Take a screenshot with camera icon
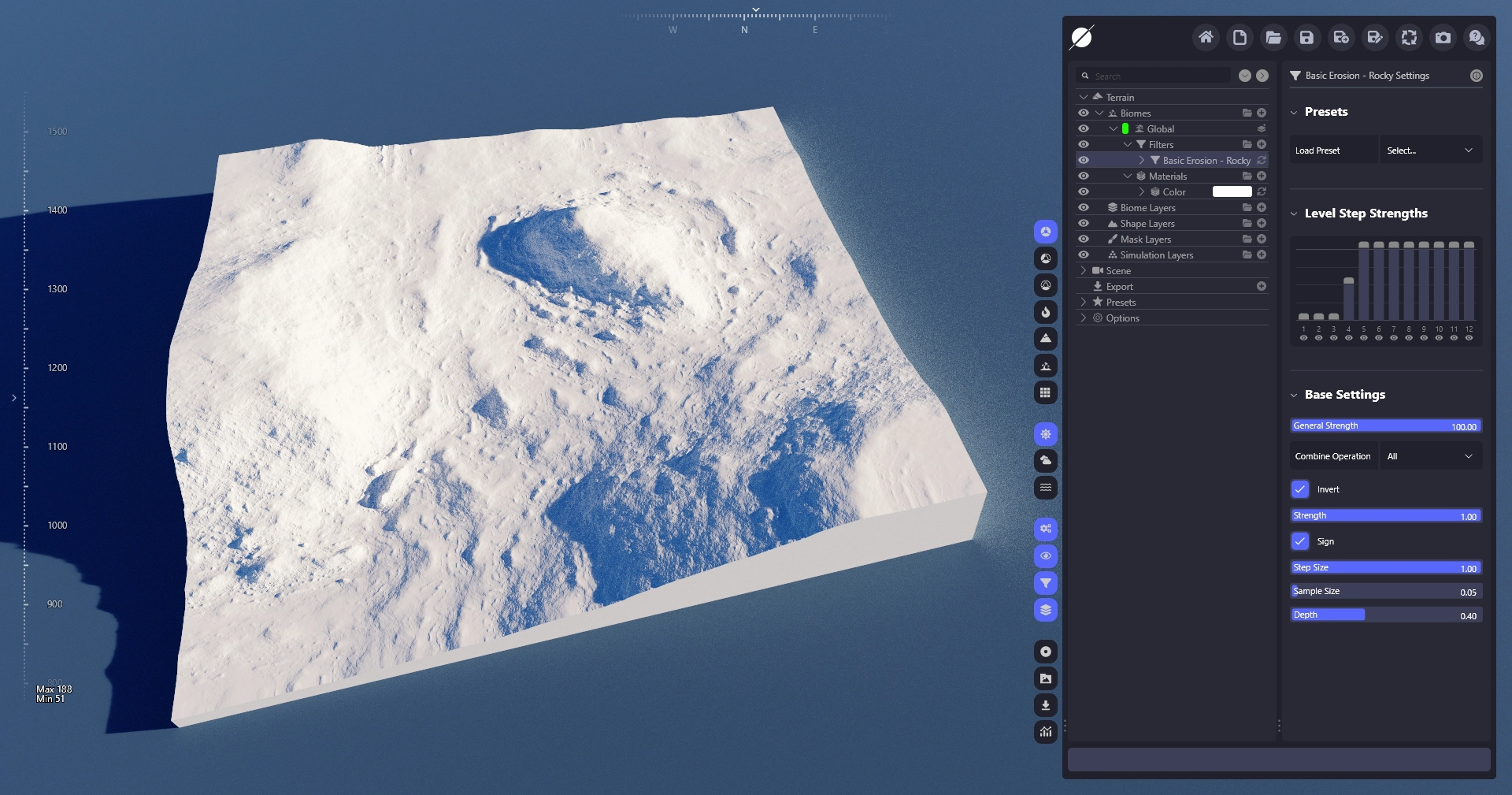 click(x=1443, y=37)
